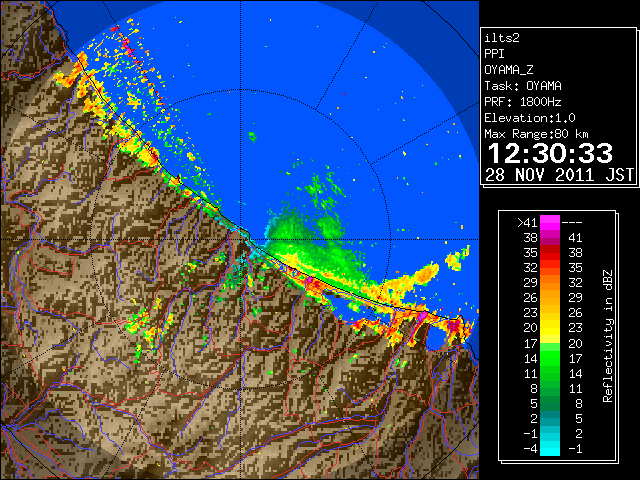Select the "Elevation:1.0" text
Viewport: 640px width, 480px height.
click(530, 118)
